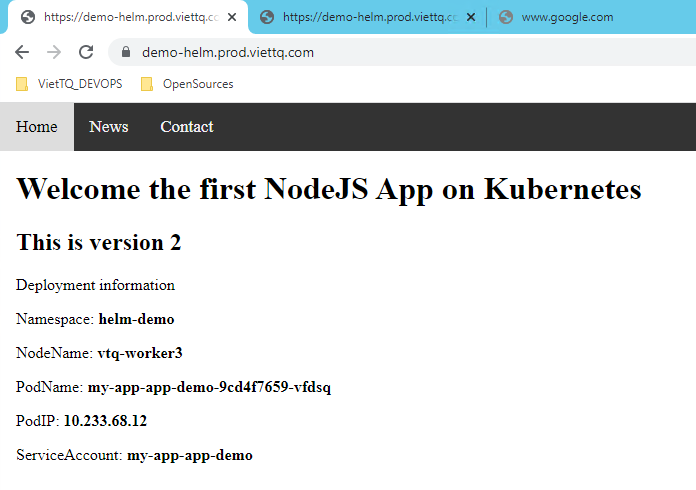Screen dimensions: 696x490
Task: Open the News navigation link
Action: click(109, 127)
